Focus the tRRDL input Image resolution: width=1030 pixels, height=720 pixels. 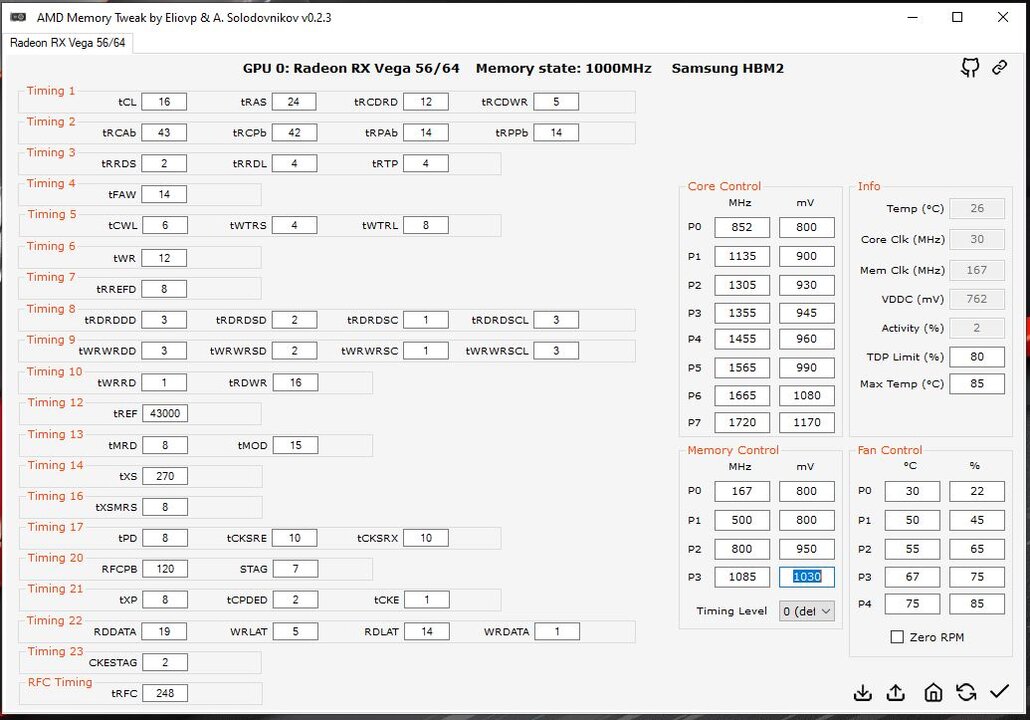pos(294,164)
